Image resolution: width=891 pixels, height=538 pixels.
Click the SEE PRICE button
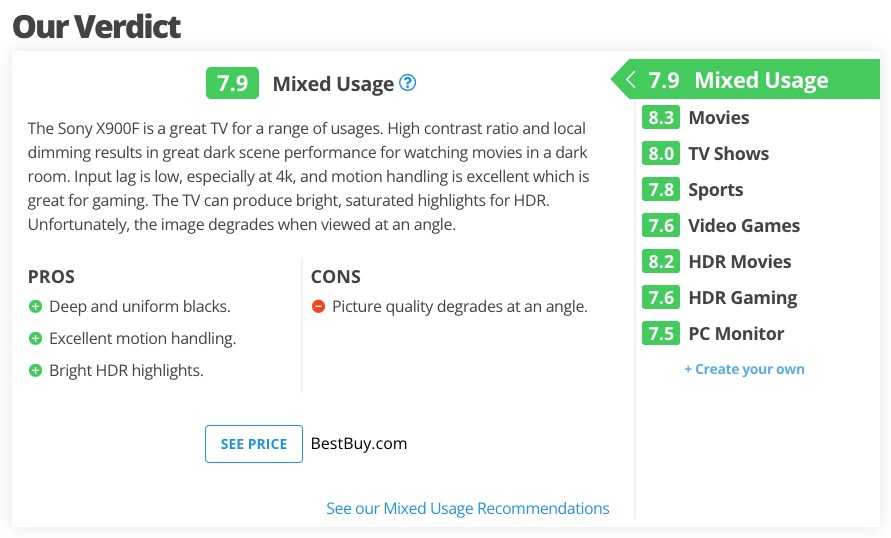[x=254, y=444]
